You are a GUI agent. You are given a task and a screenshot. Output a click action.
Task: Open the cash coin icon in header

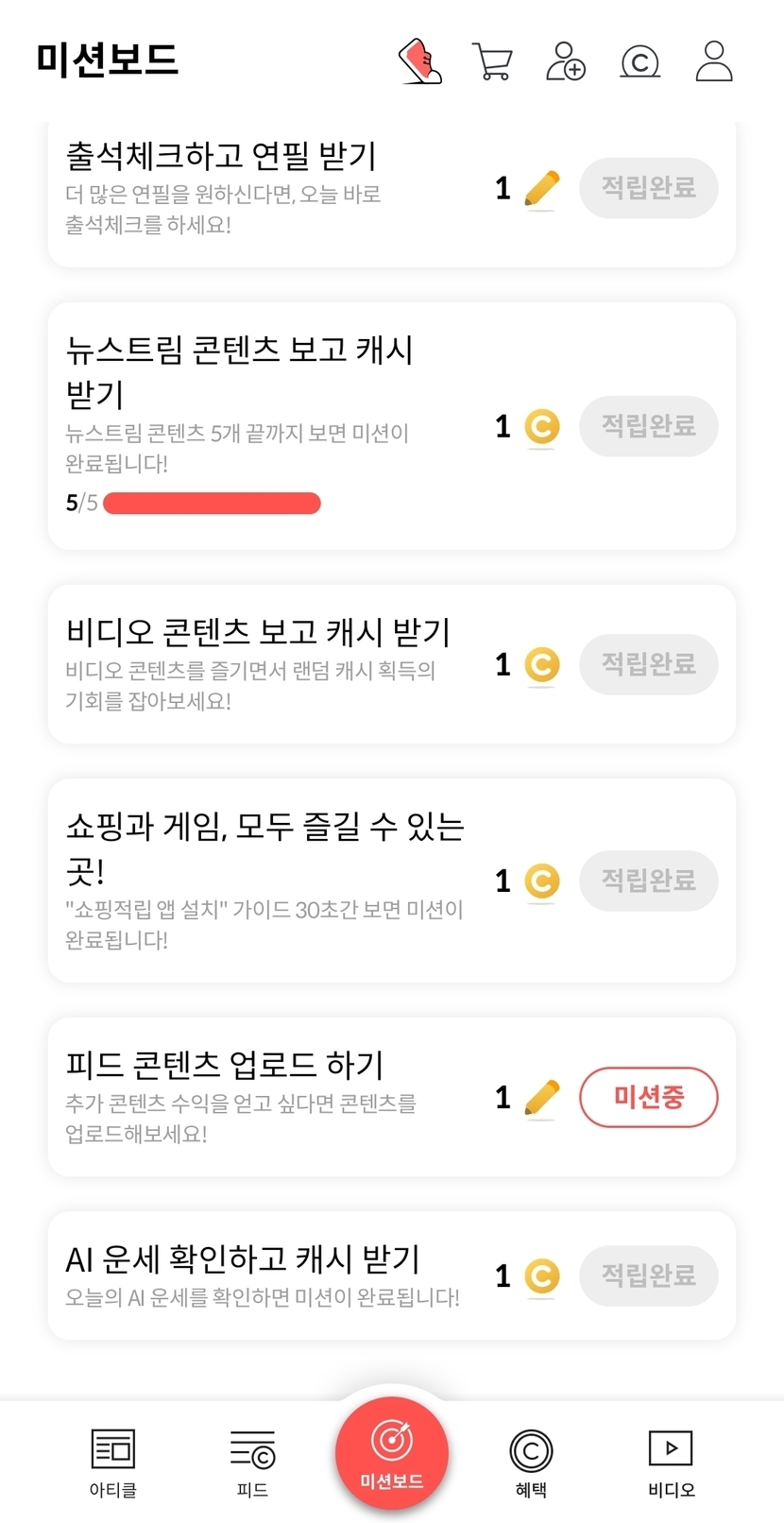click(639, 62)
